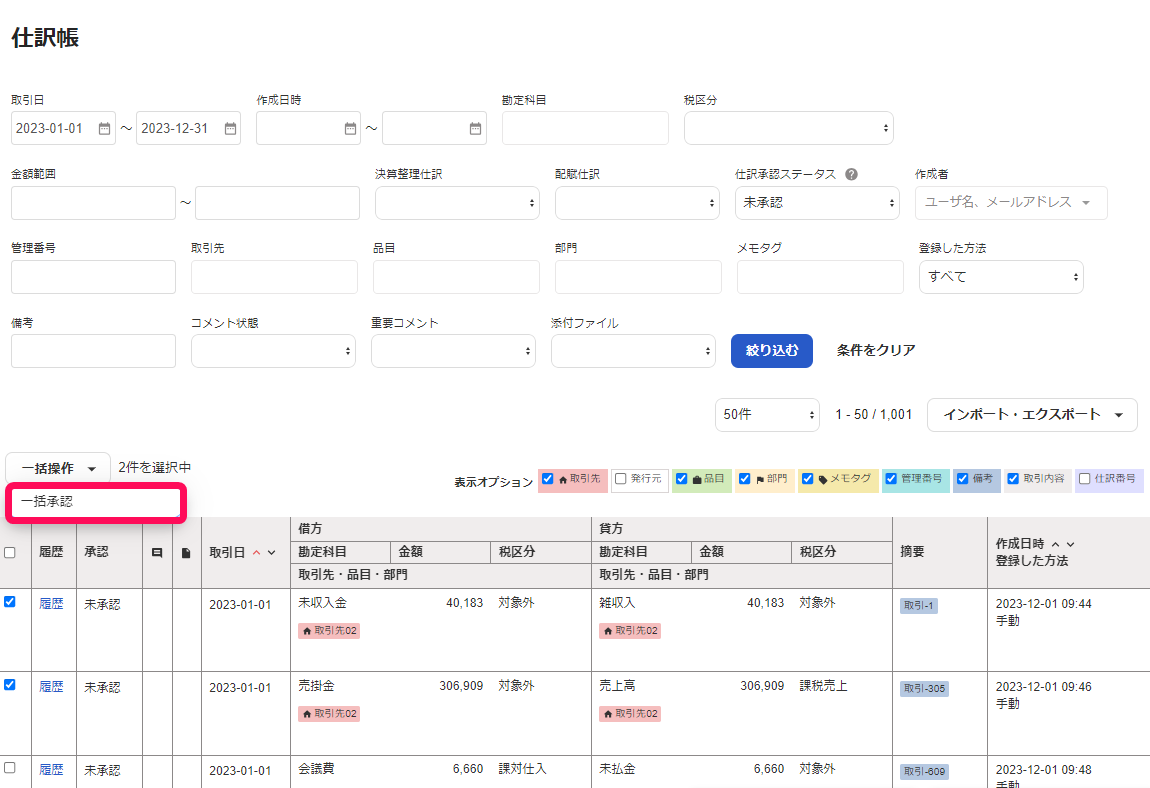The image size is (1150, 788).
Task: Enable the 仕訳番号 display option
Action: click(x=1085, y=478)
